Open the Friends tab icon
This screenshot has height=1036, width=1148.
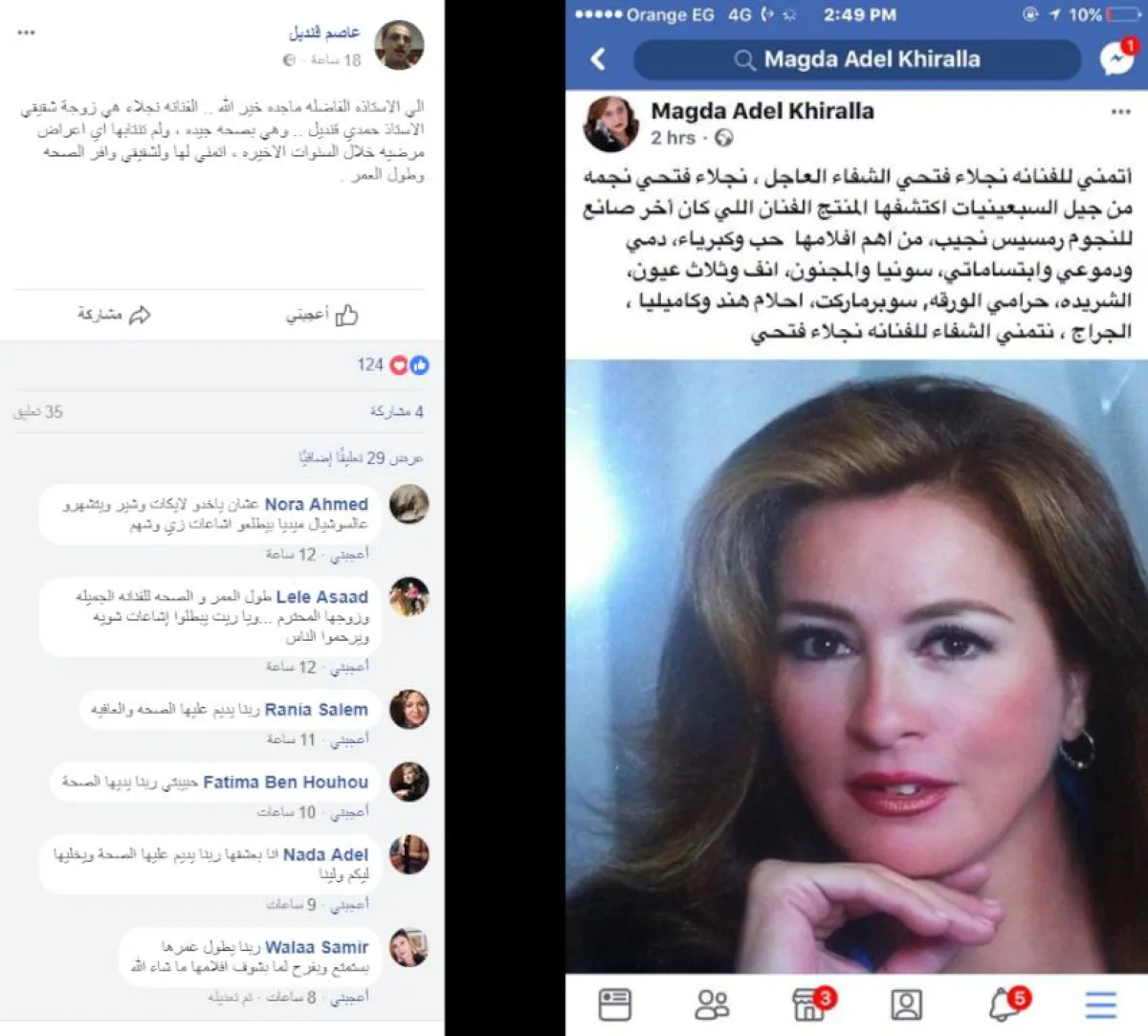tap(712, 1004)
